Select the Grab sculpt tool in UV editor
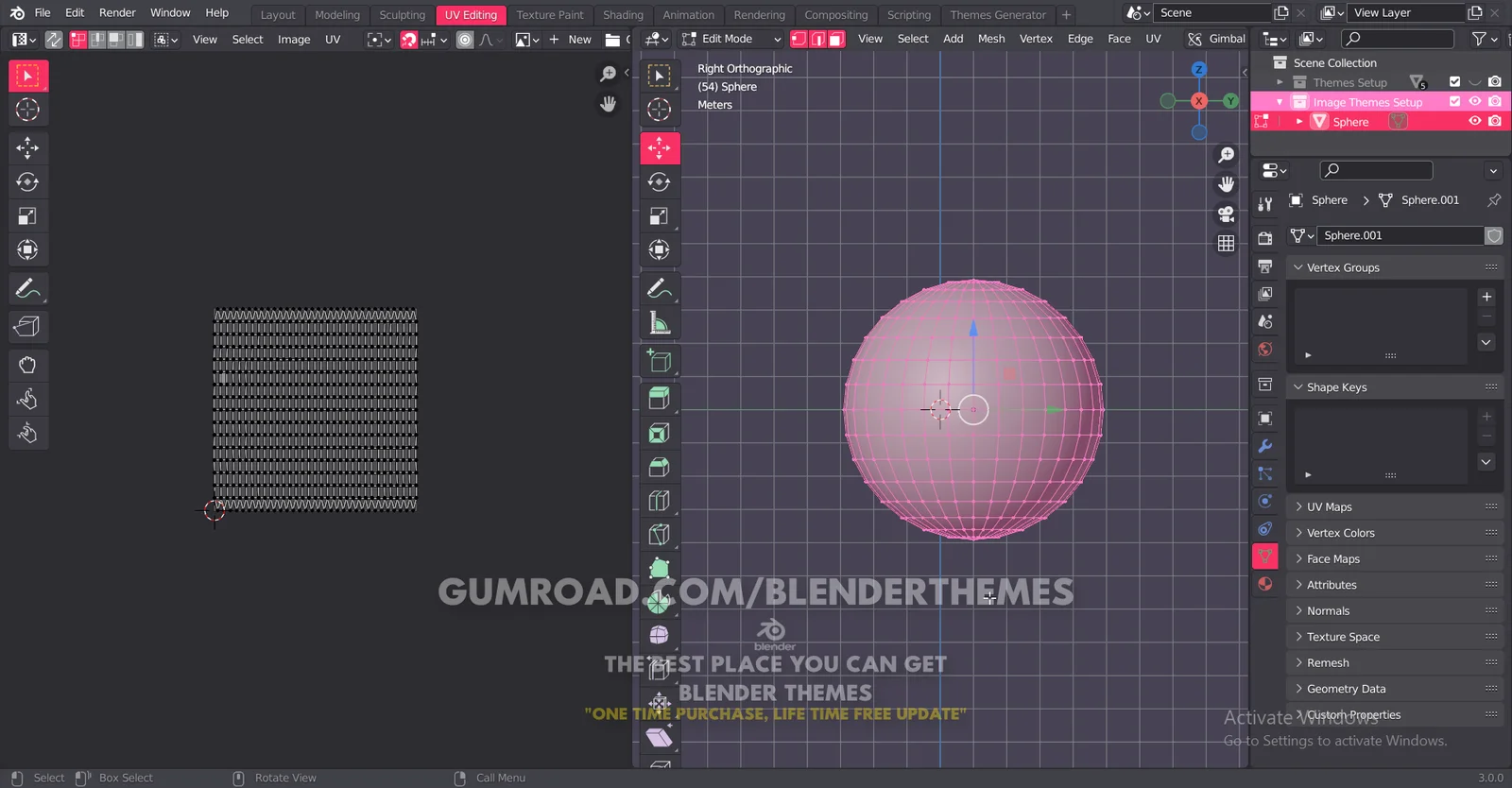 27,366
